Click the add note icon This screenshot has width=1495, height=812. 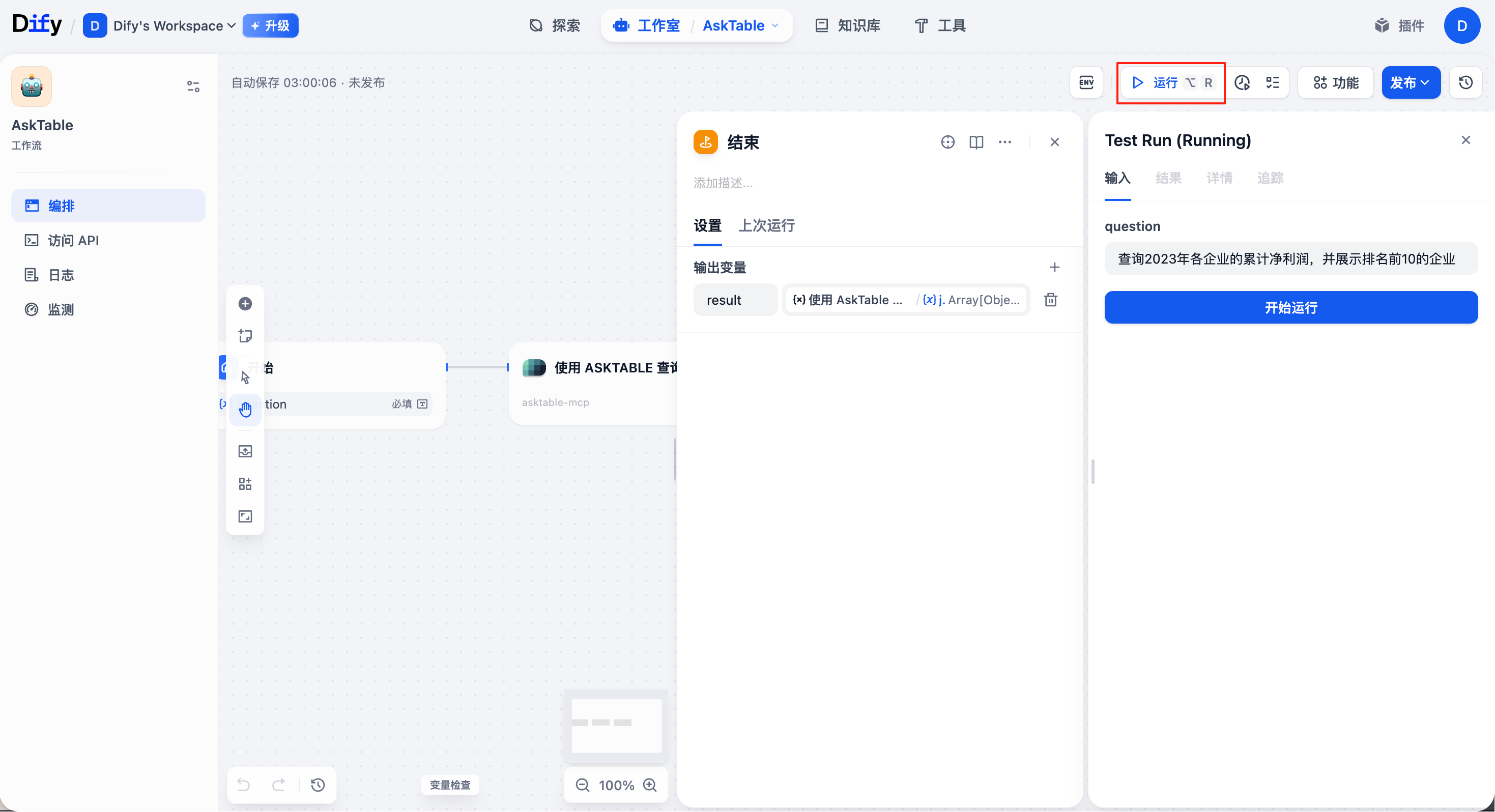tap(245, 335)
